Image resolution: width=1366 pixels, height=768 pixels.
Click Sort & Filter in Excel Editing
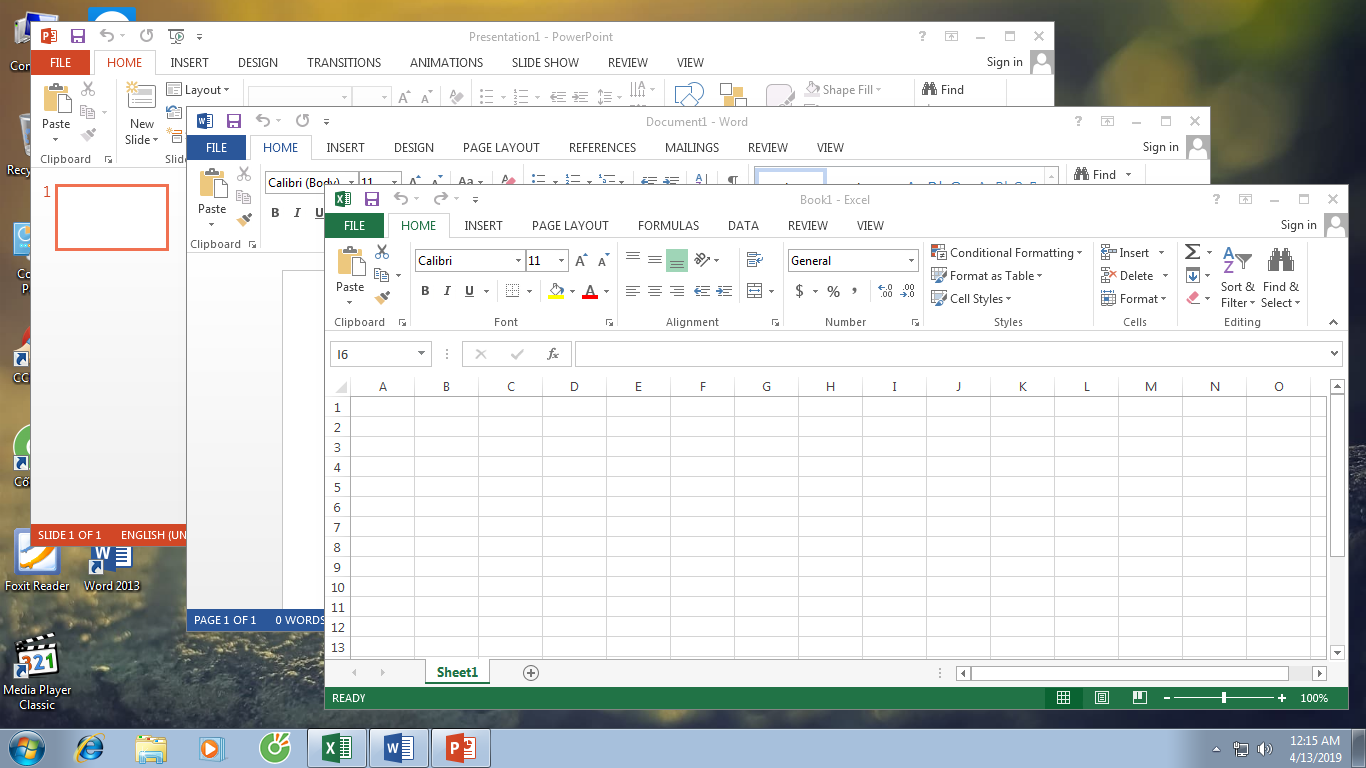click(1237, 279)
